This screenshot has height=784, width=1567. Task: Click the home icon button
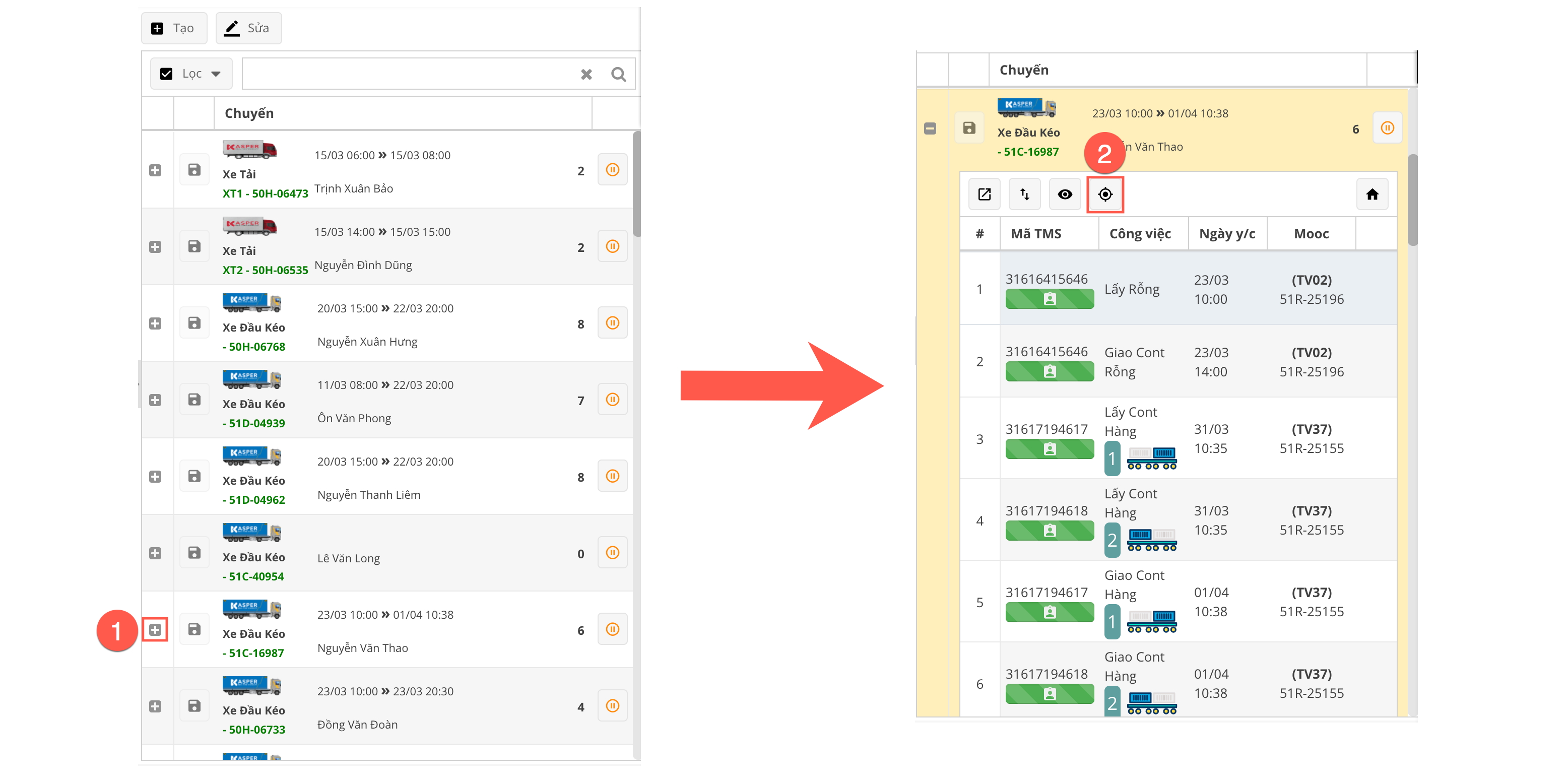(1372, 194)
